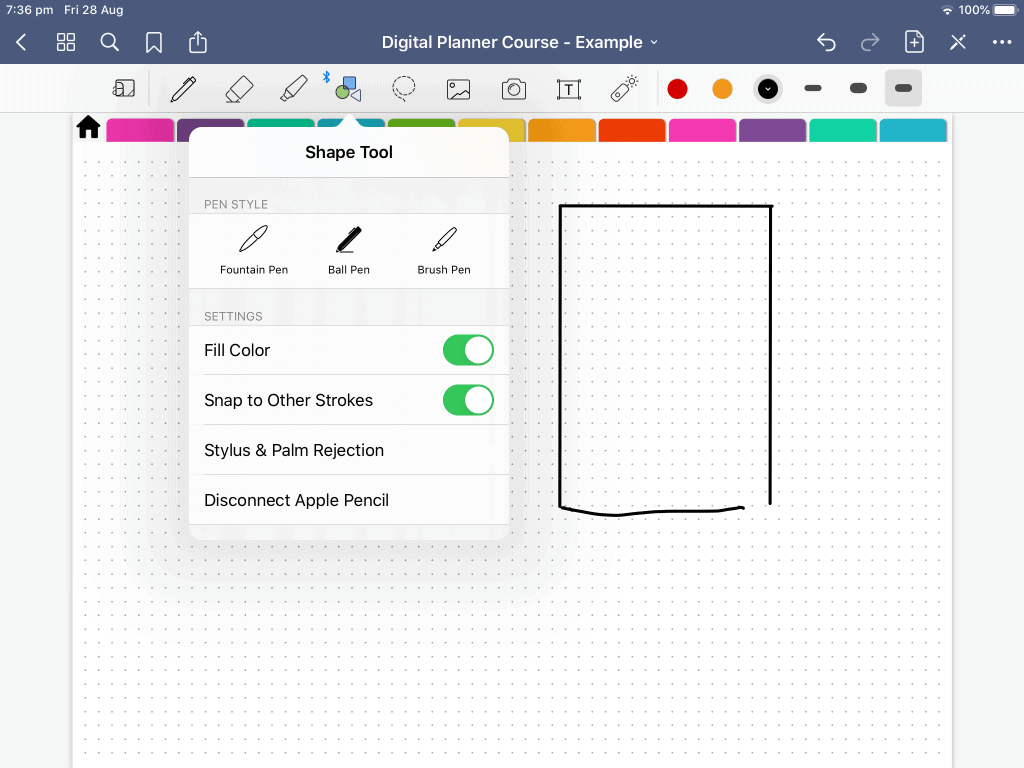Screen dimensions: 1024x768
Task: Disable the Fill Color toggle
Action: (x=468, y=350)
